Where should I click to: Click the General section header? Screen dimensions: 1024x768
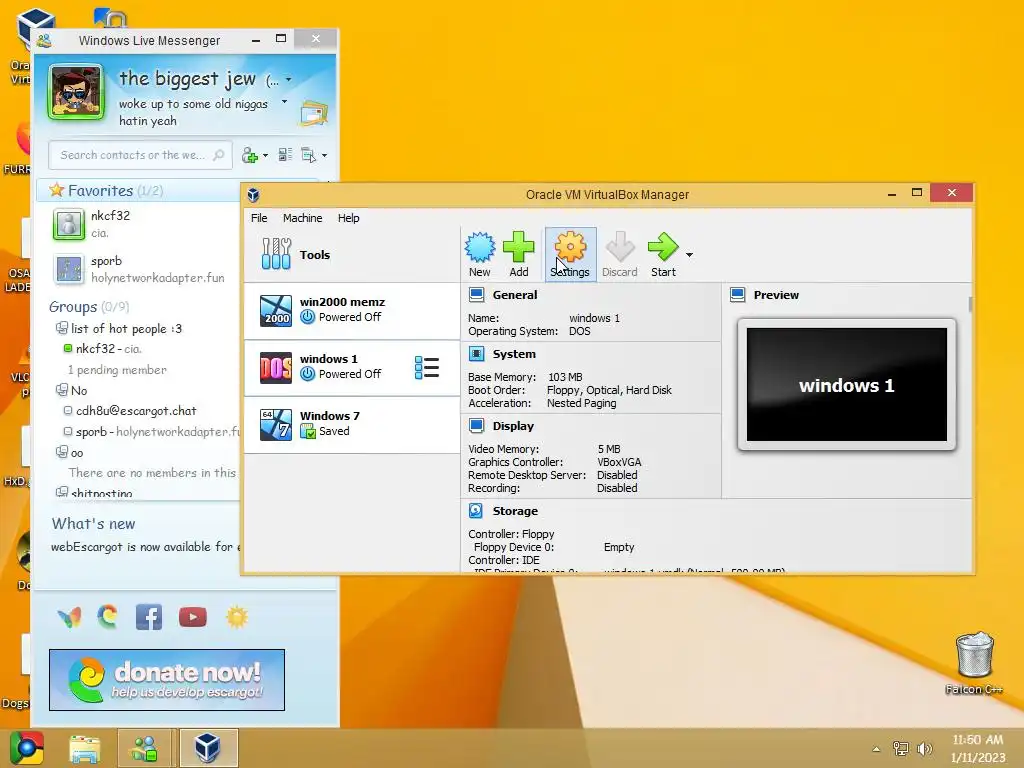pyautogui.click(x=515, y=295)
